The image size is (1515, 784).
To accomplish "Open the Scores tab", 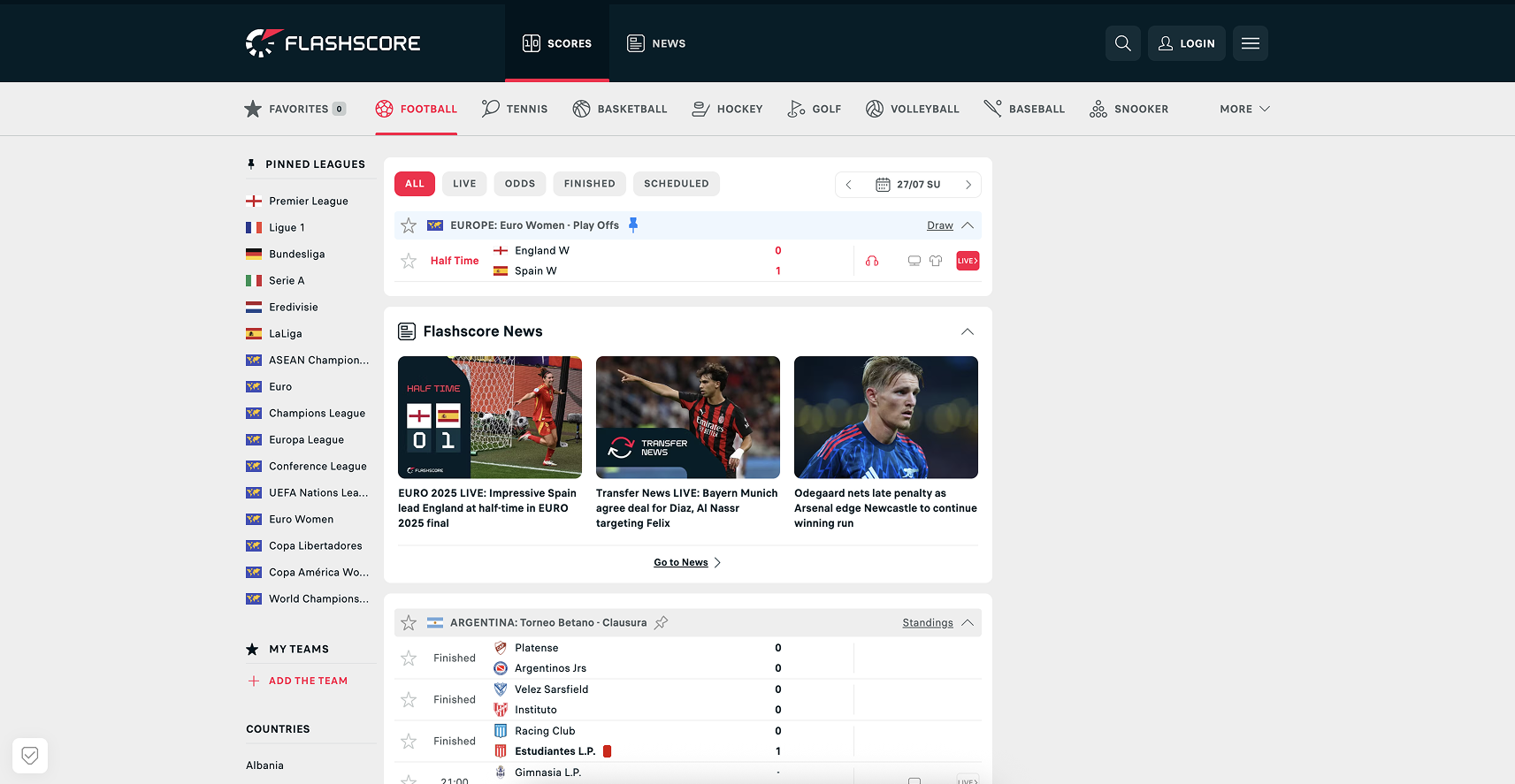I will 557,43.
